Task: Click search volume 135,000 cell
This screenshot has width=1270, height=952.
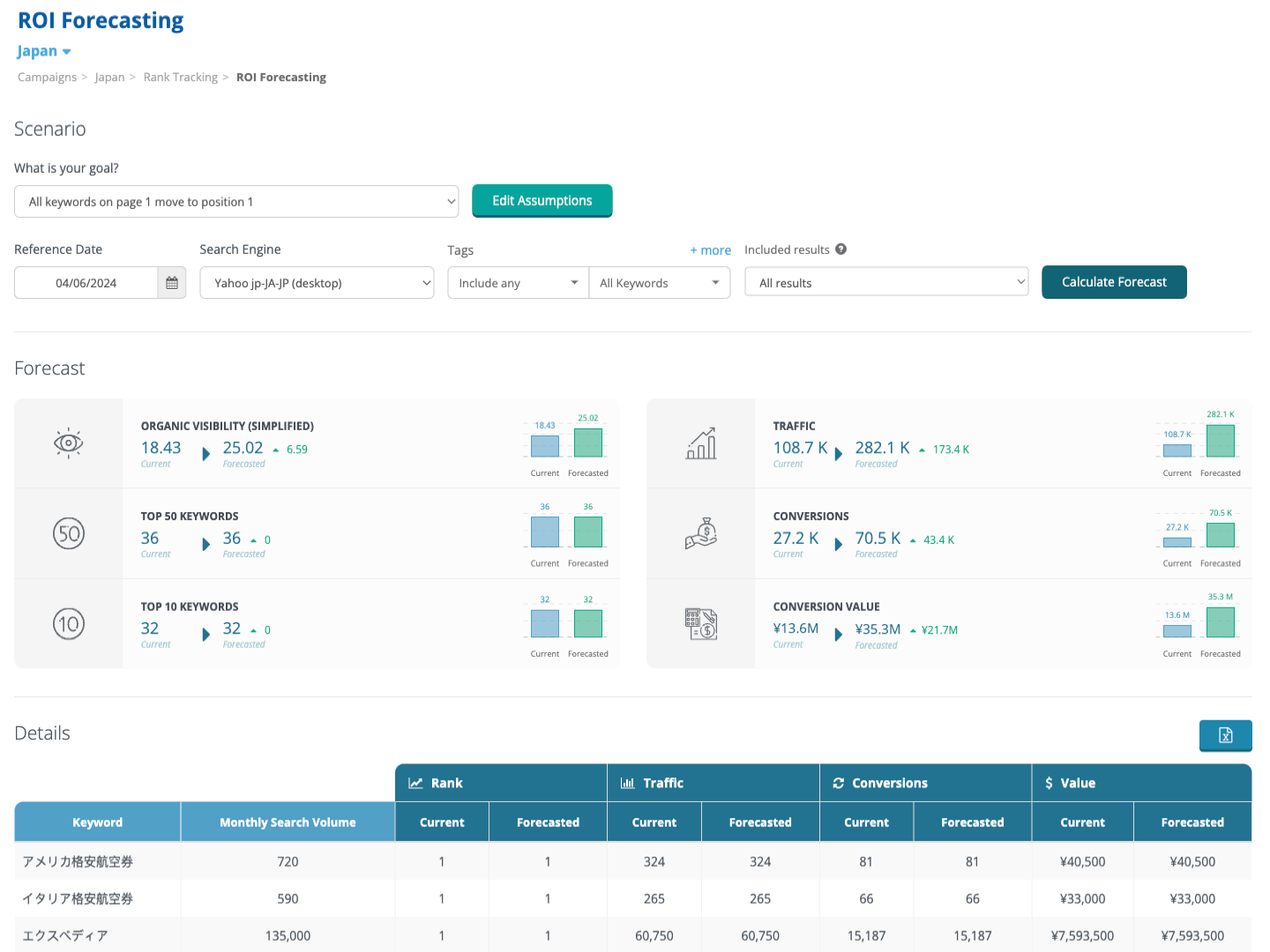Action: coord(288,936)
